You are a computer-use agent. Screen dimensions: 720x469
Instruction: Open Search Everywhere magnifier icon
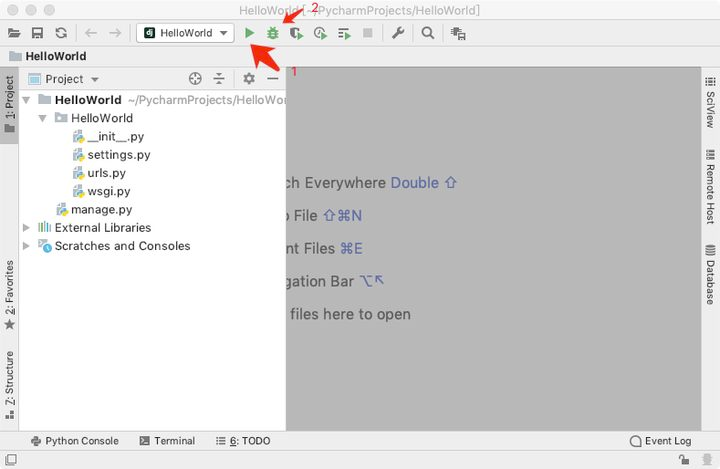click(x=428, y=33)
